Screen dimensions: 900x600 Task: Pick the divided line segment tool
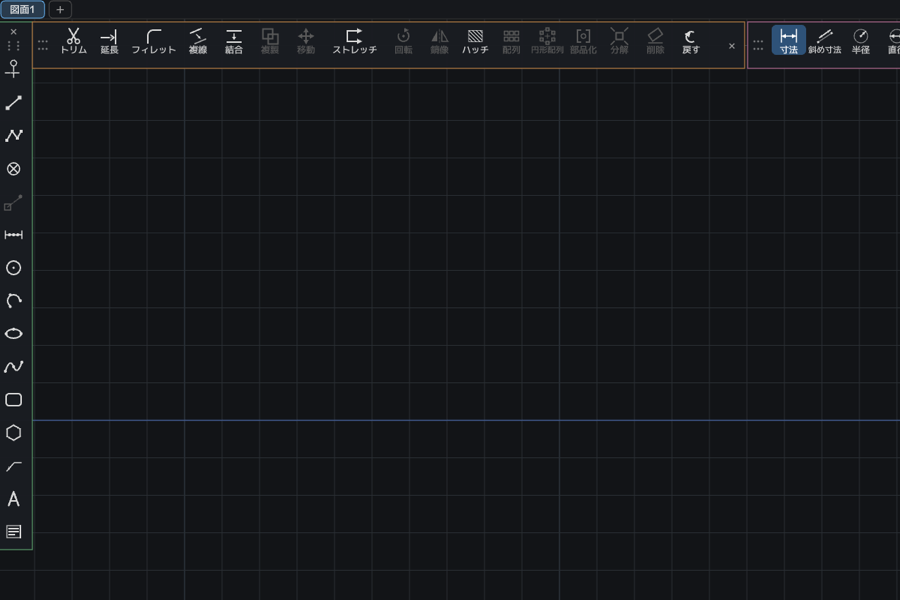13,235
